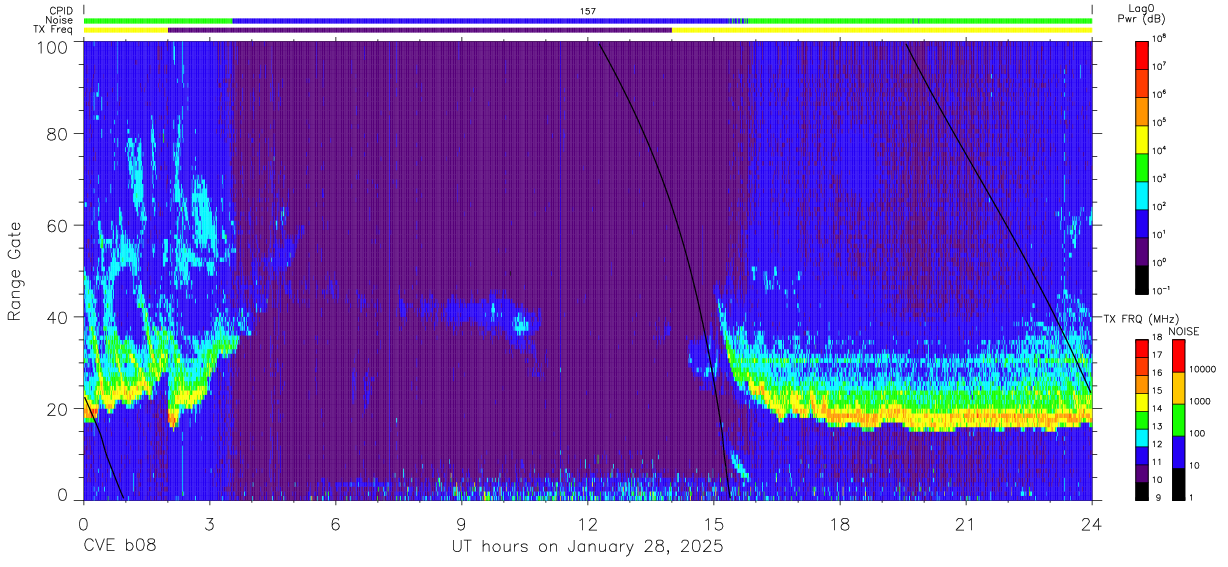Click the black bottom segment of Lag0 Pwr colorbar
The height and width of the screenshot is (567, 1228).
(x=1143, y=278)
